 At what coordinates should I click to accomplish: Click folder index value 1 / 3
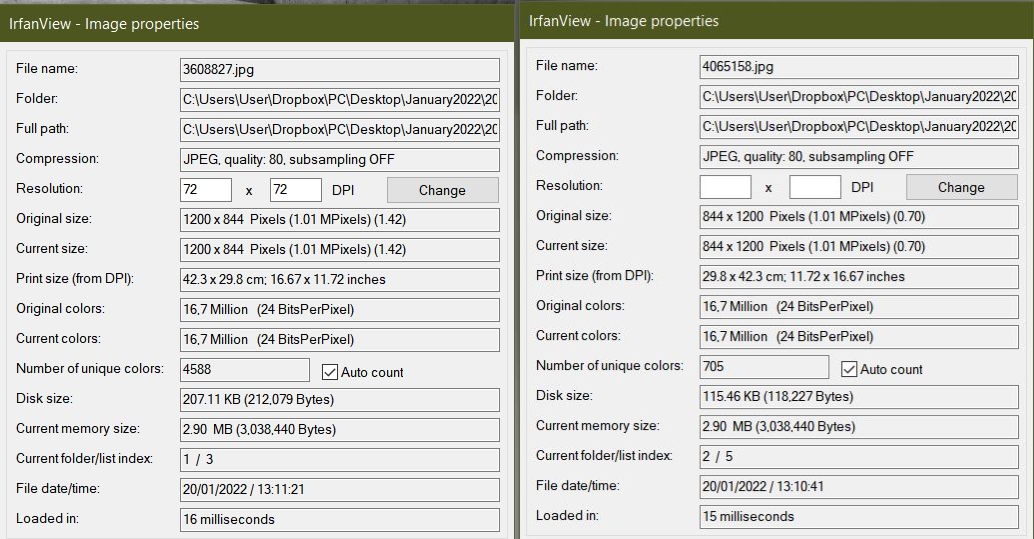click(340, 460)
